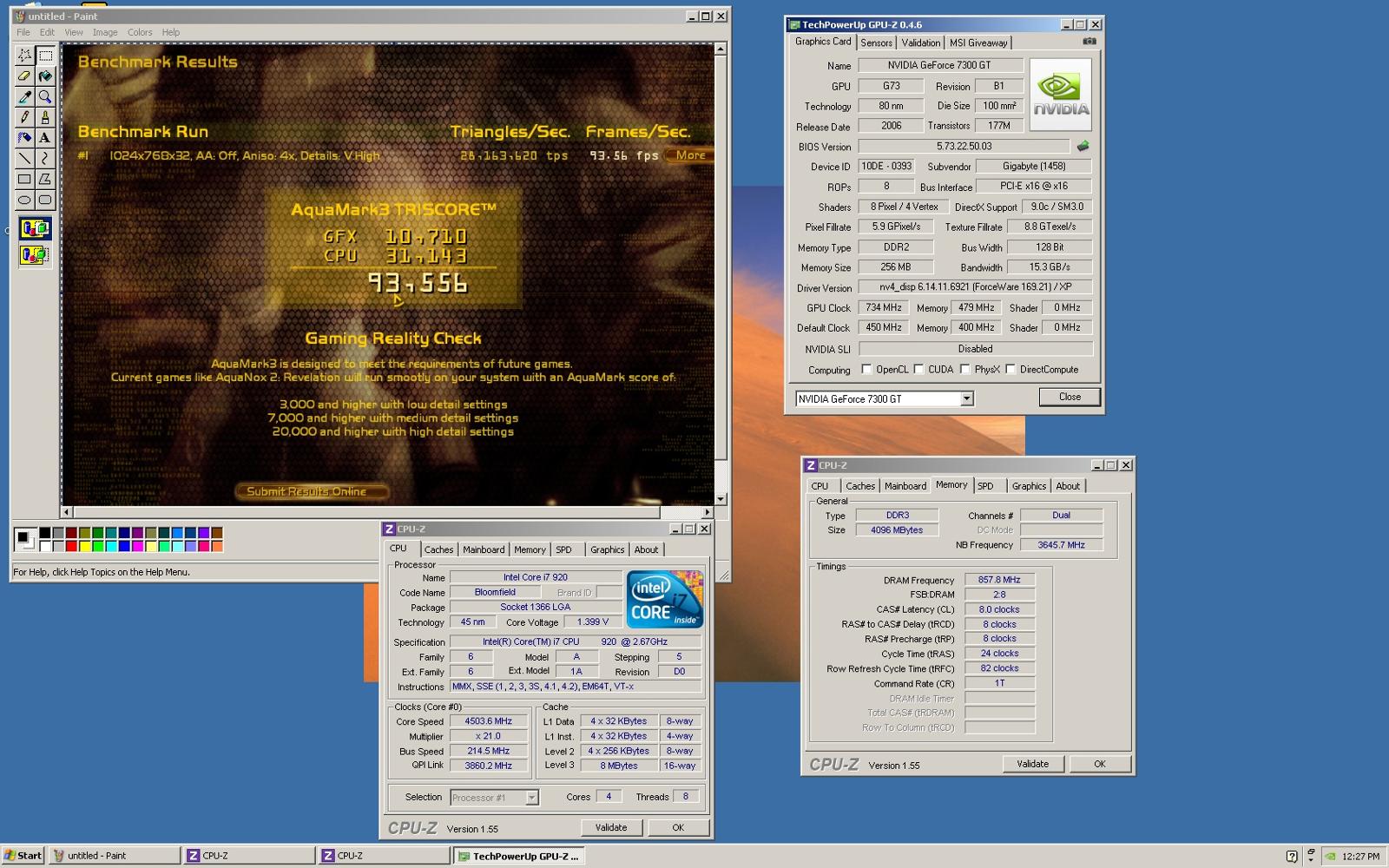Switch to the Validation tab in GPU-Z
The width and height of the screenshot is (1389, 868).
pos(920,43)
